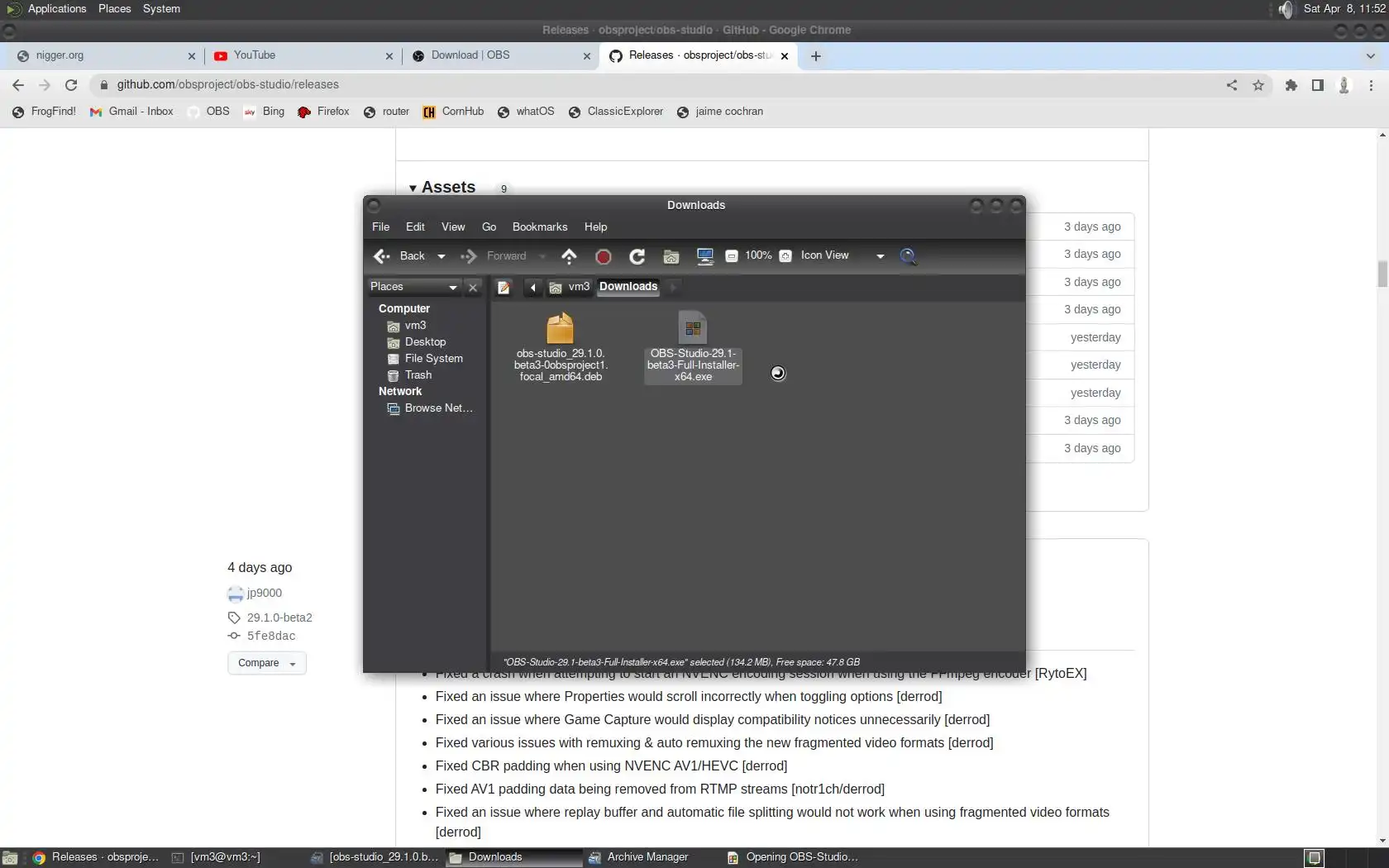Close the Places side pane
The height and width of the screenshot is (868, 1389).
click(x=473, y=287)
